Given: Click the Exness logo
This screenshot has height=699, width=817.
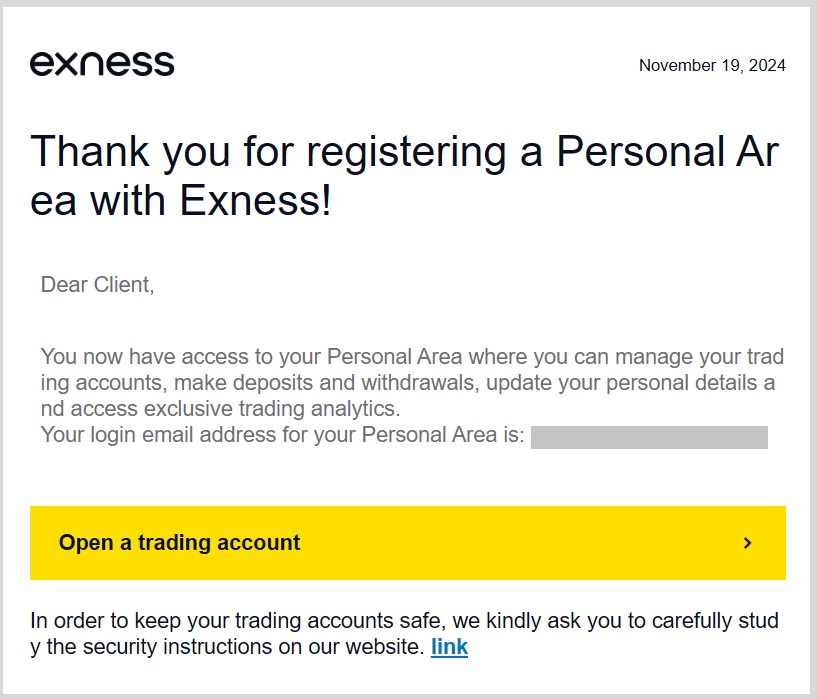Looking at the screenshot, I should pyautogui.click(x=102, y=63).
